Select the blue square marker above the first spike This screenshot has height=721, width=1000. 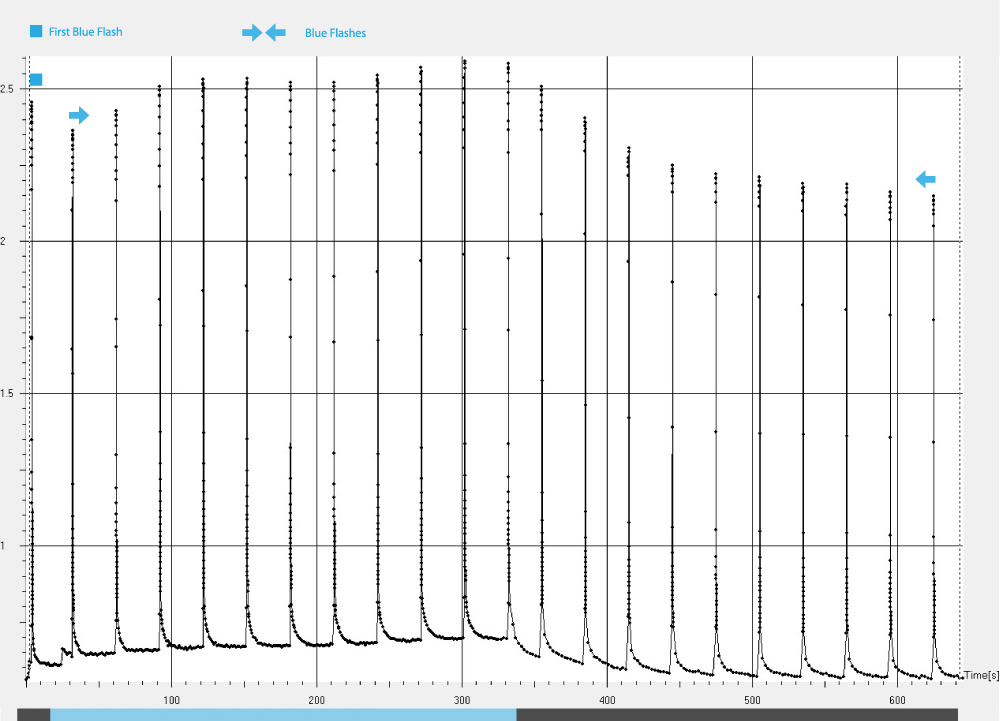[36, 80]
